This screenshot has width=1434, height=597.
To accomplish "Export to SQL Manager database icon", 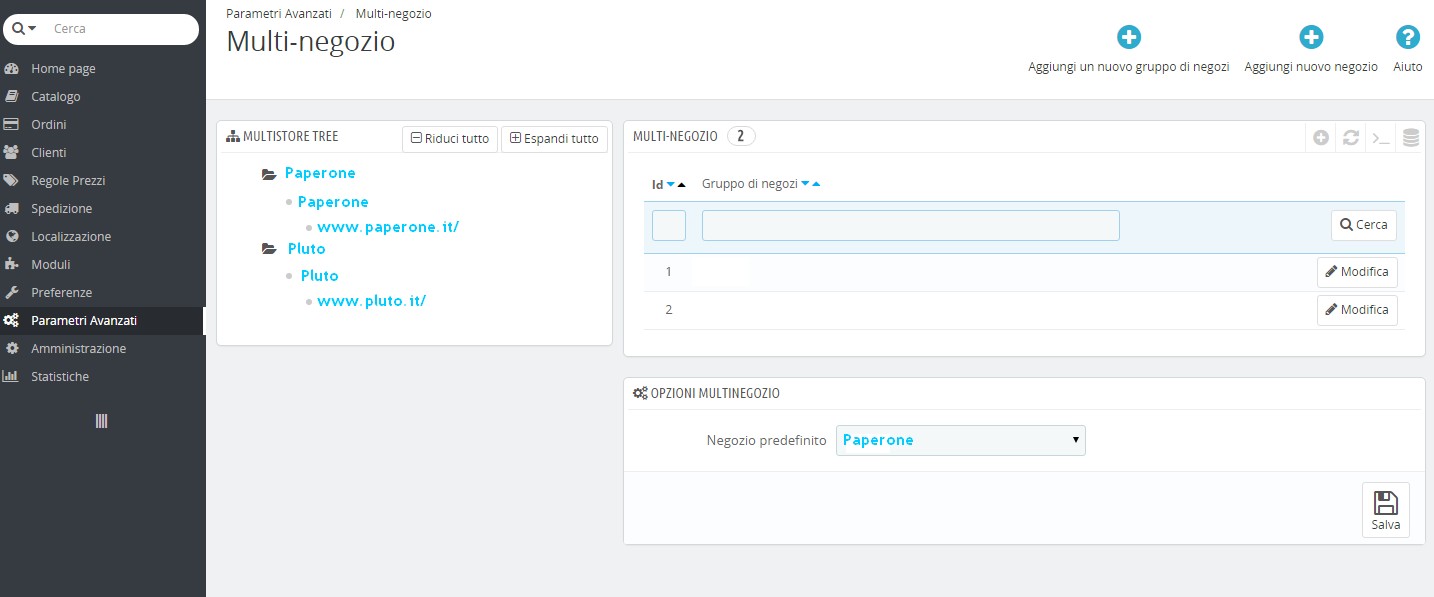I will point(1411,138).
